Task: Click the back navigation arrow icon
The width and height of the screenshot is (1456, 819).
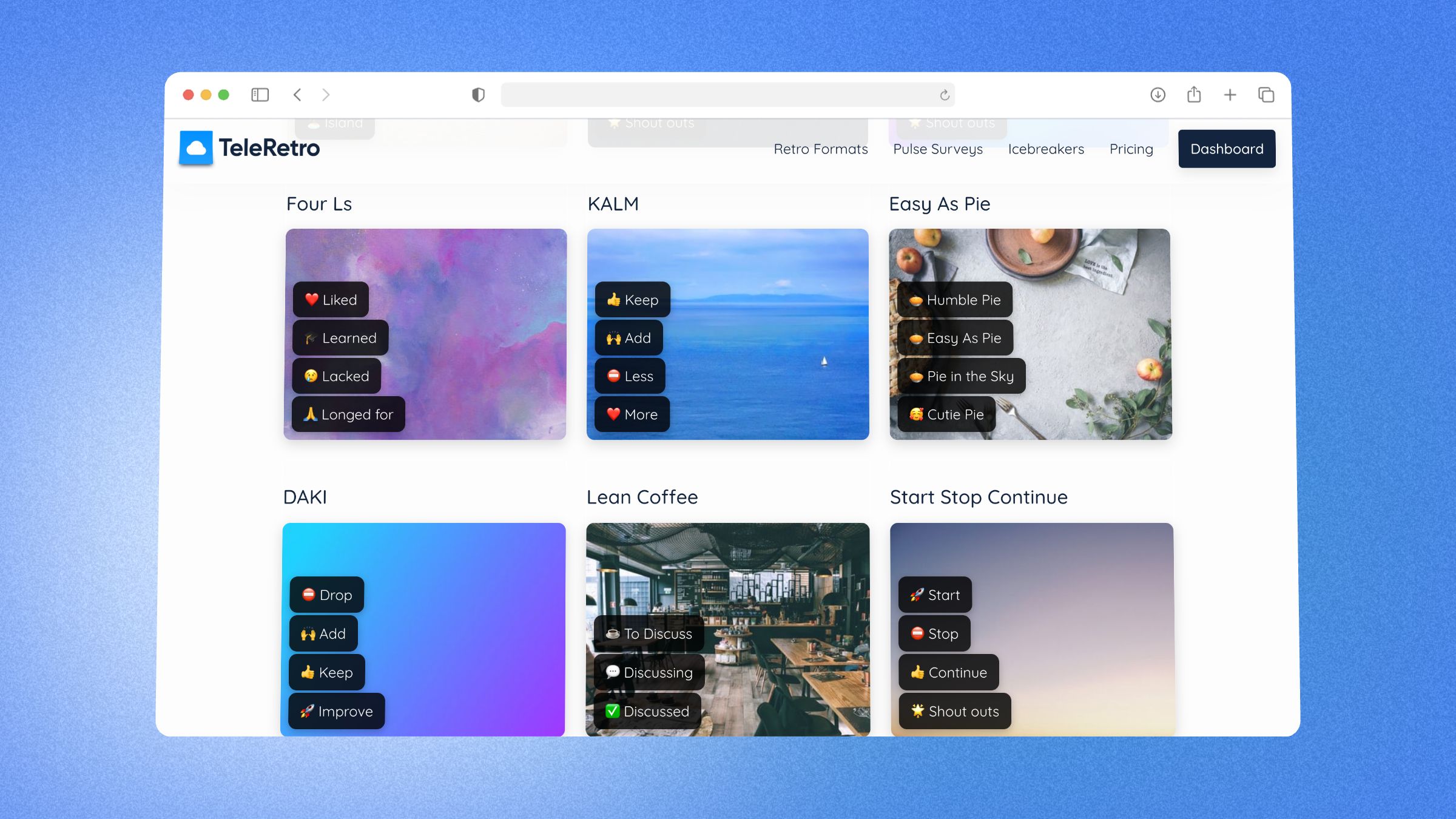Action: 297,94
